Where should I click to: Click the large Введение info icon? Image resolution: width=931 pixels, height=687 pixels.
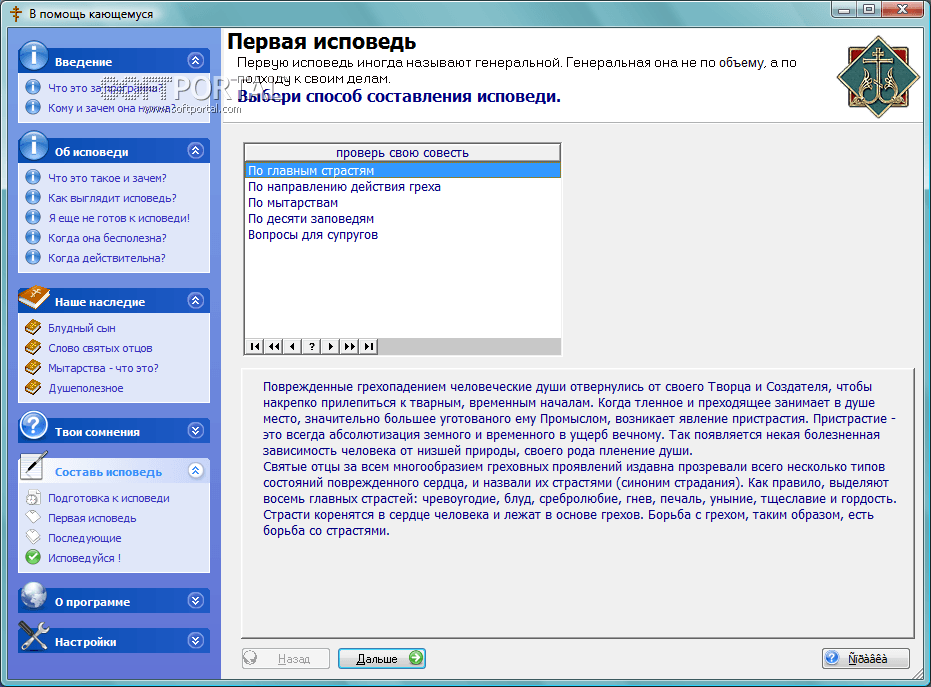point(34,56)
